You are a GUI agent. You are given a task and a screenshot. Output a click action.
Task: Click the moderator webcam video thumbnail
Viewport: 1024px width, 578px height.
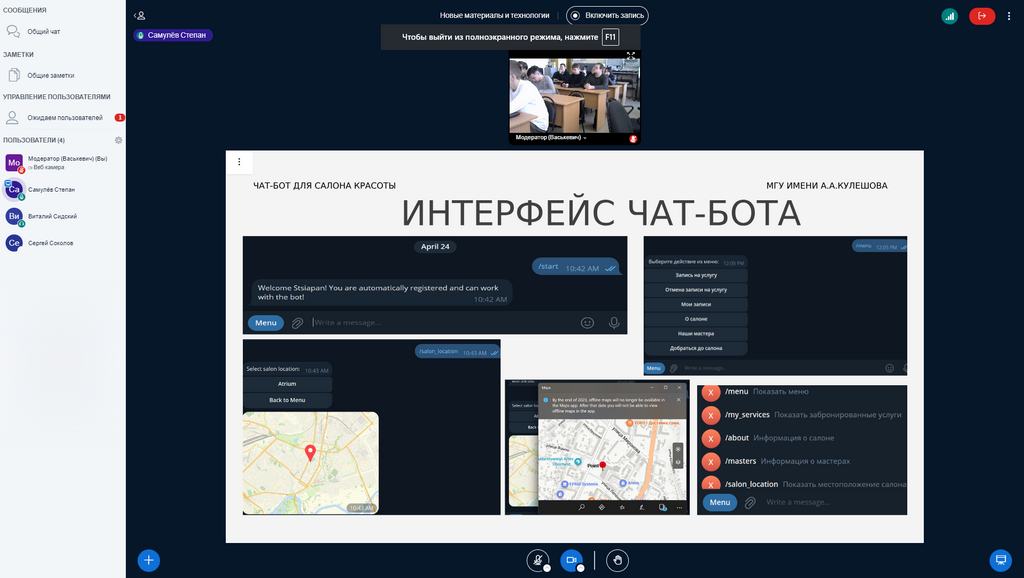pos(574,95)
